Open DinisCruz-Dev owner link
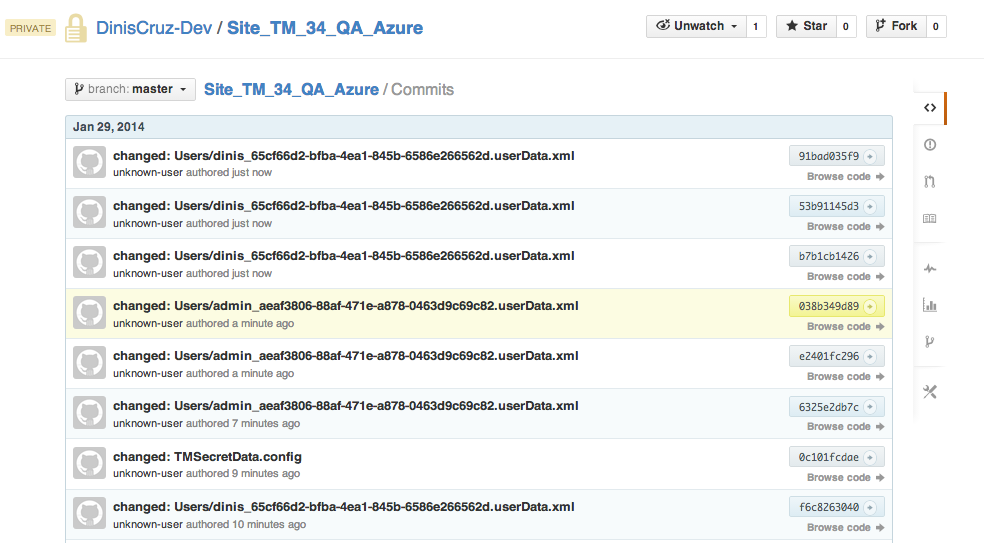 [x=154, y=27]
